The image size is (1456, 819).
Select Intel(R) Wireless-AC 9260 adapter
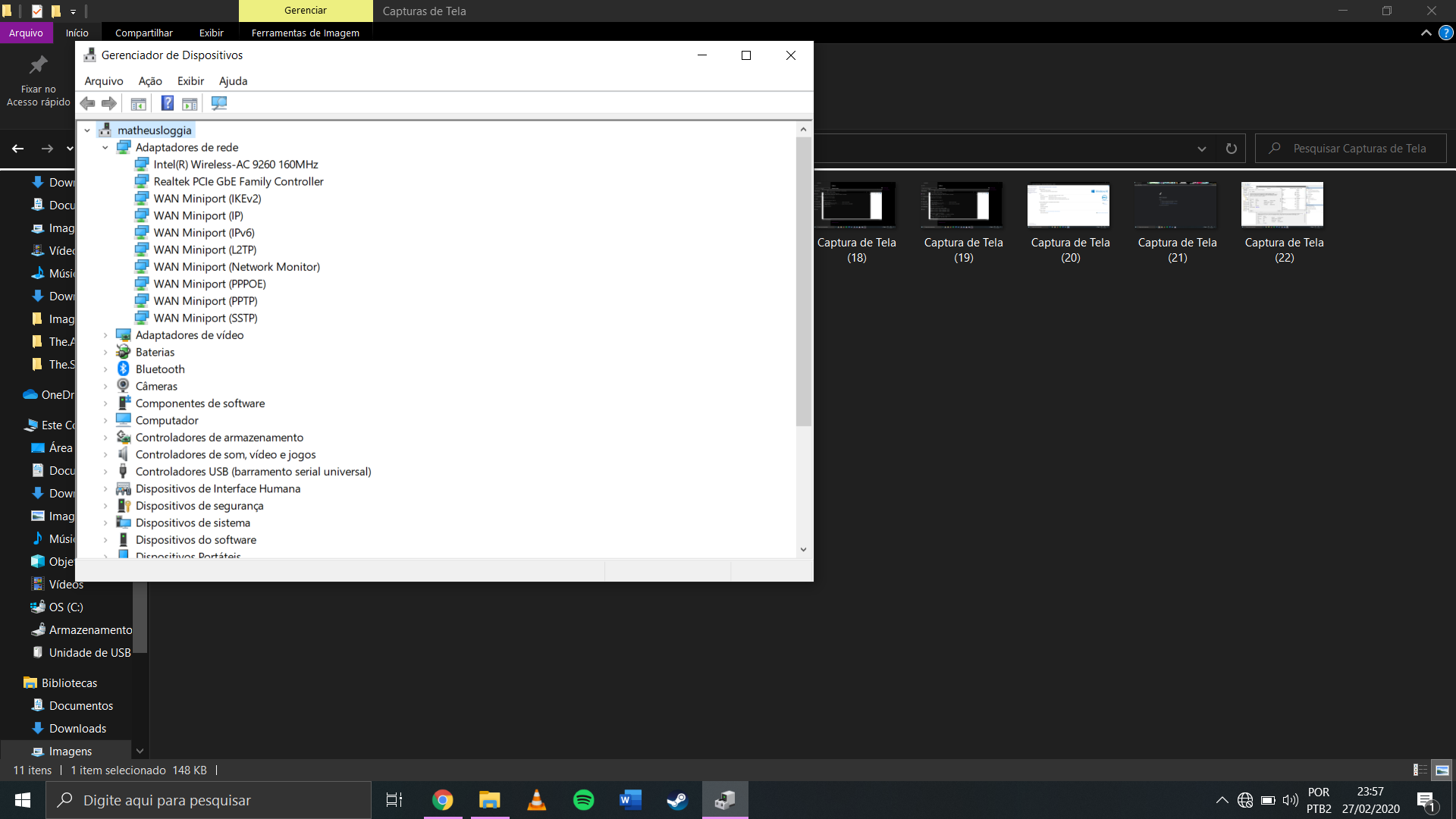coord(235,165)
